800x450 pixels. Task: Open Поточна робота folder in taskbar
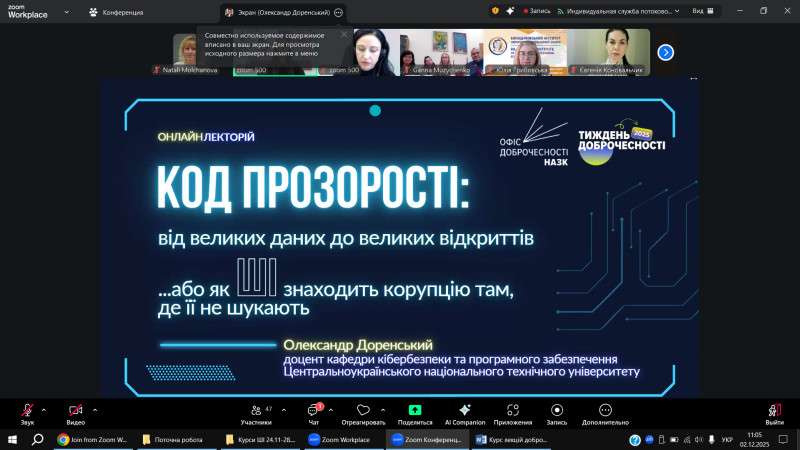[172, 440]
